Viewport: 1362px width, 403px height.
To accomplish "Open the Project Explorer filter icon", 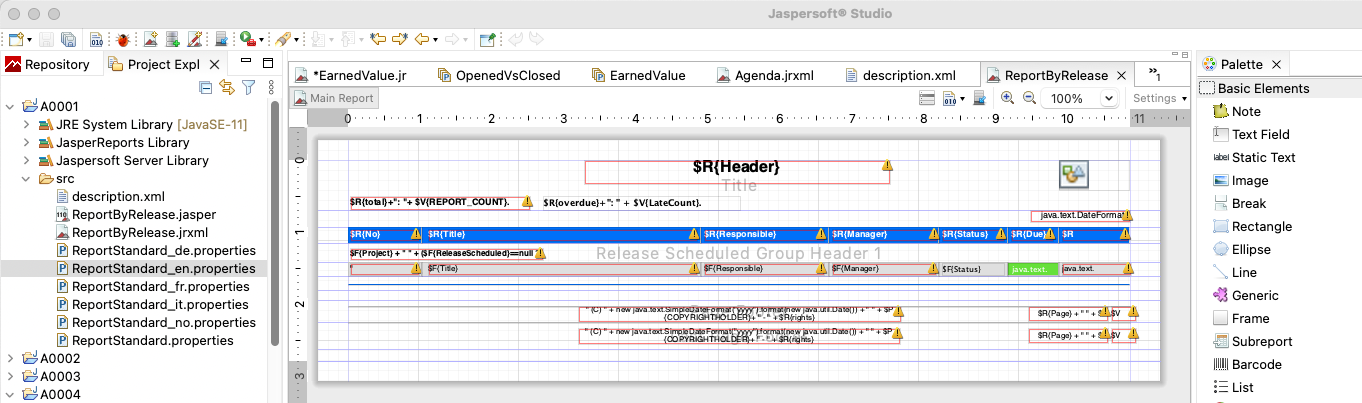I will (x=248, y=88).
